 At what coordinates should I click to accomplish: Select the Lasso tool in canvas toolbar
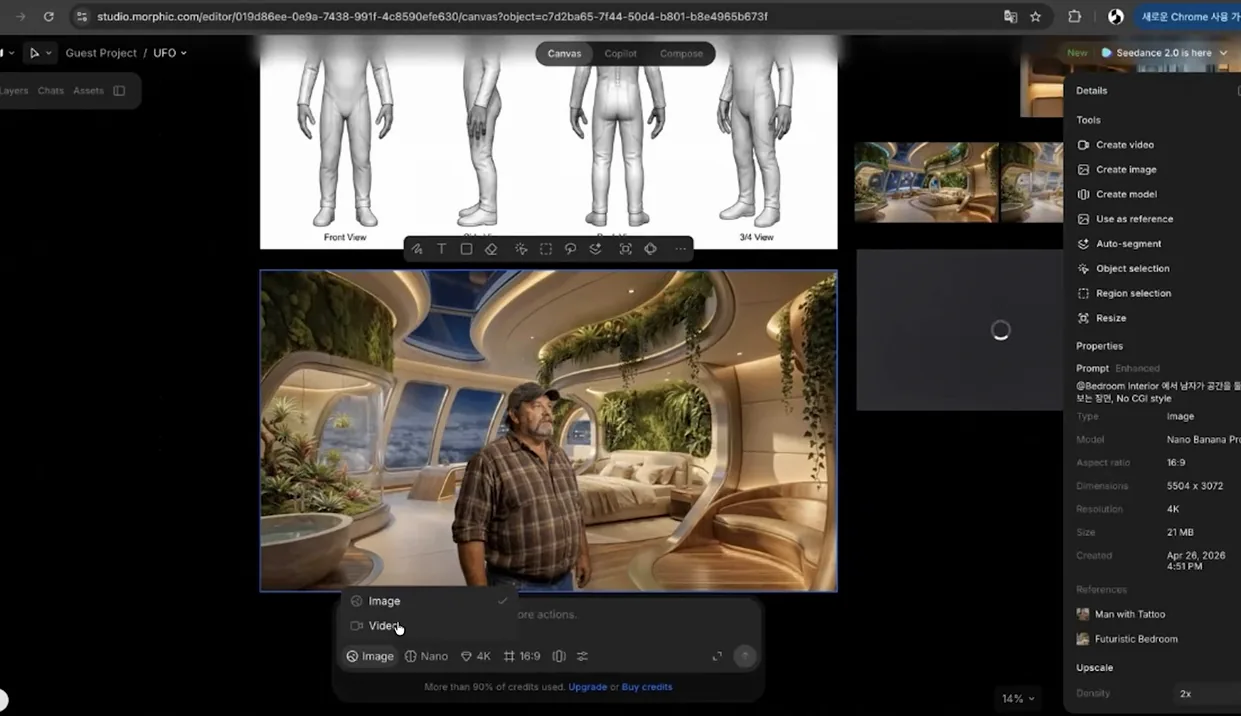[x=571, y=249]
